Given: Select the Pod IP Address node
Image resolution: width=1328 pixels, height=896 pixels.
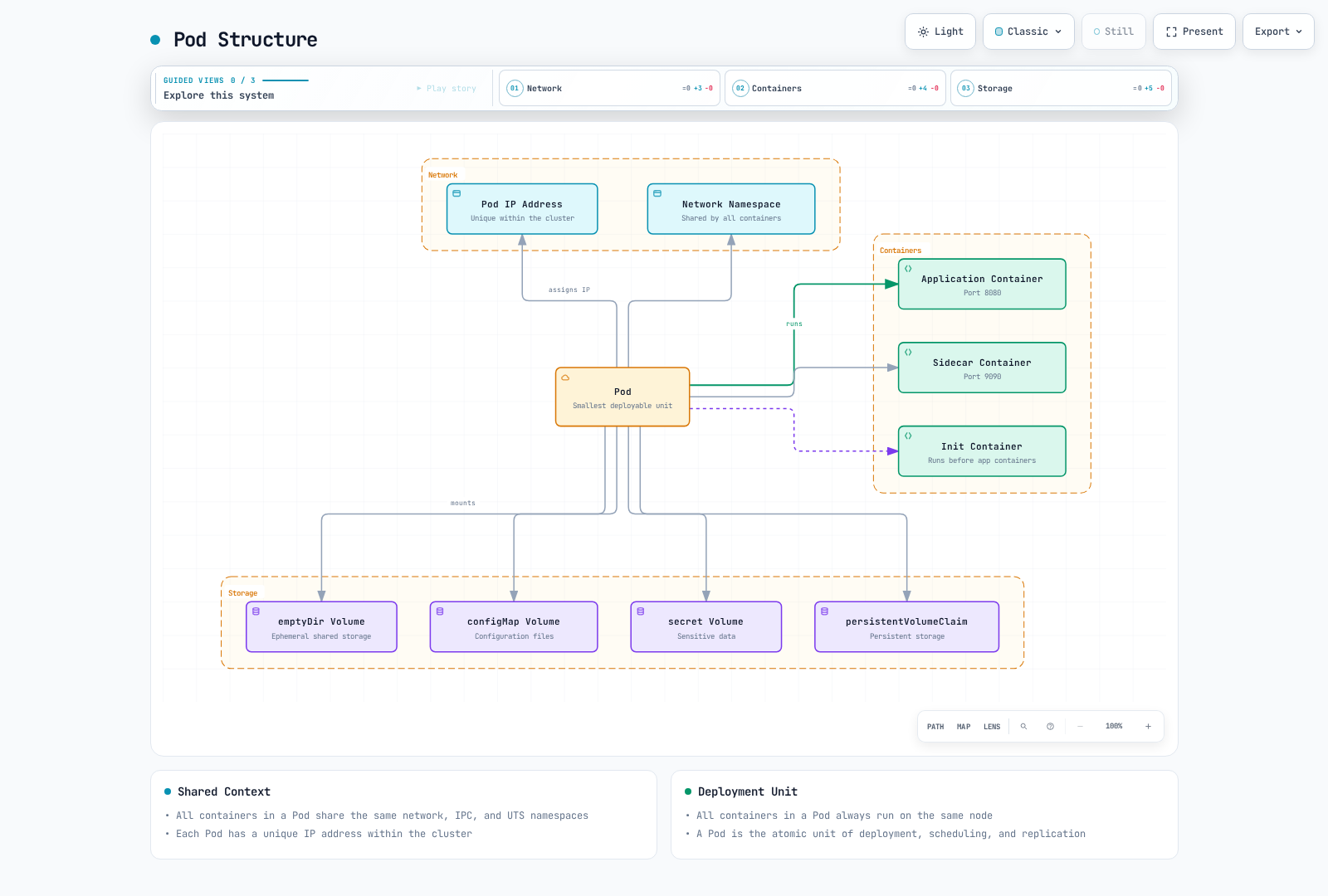Looking at the screenshot, I should pyautogui.click(x=522, y=209).
